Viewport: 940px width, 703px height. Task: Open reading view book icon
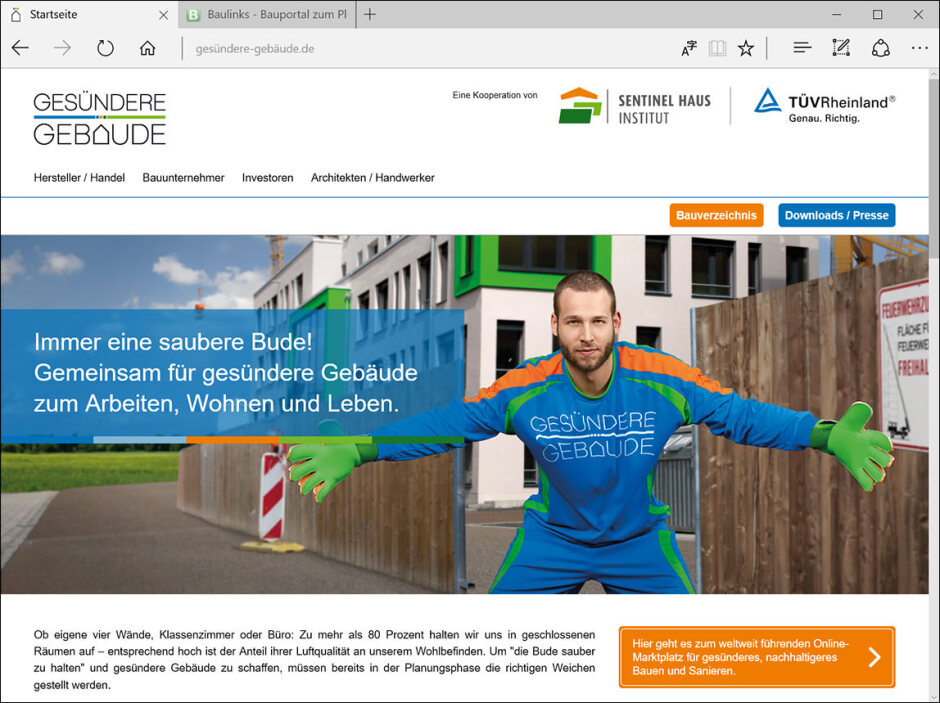pyautogui.click(x=717, y=48)
